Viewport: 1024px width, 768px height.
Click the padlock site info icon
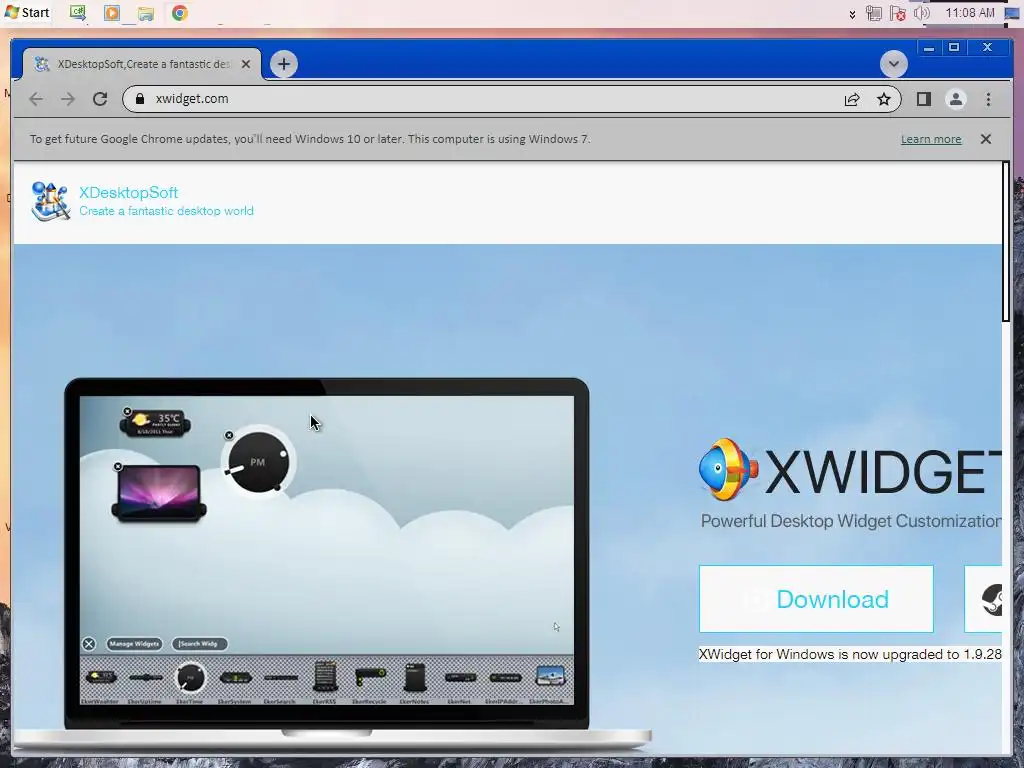140,99
